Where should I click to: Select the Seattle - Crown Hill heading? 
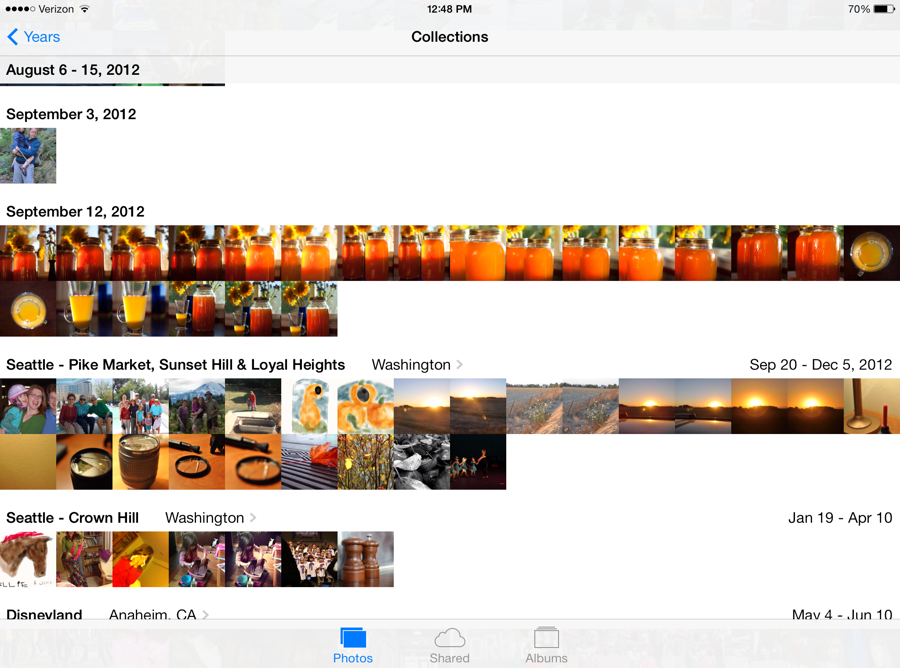(x=72, y=518)
